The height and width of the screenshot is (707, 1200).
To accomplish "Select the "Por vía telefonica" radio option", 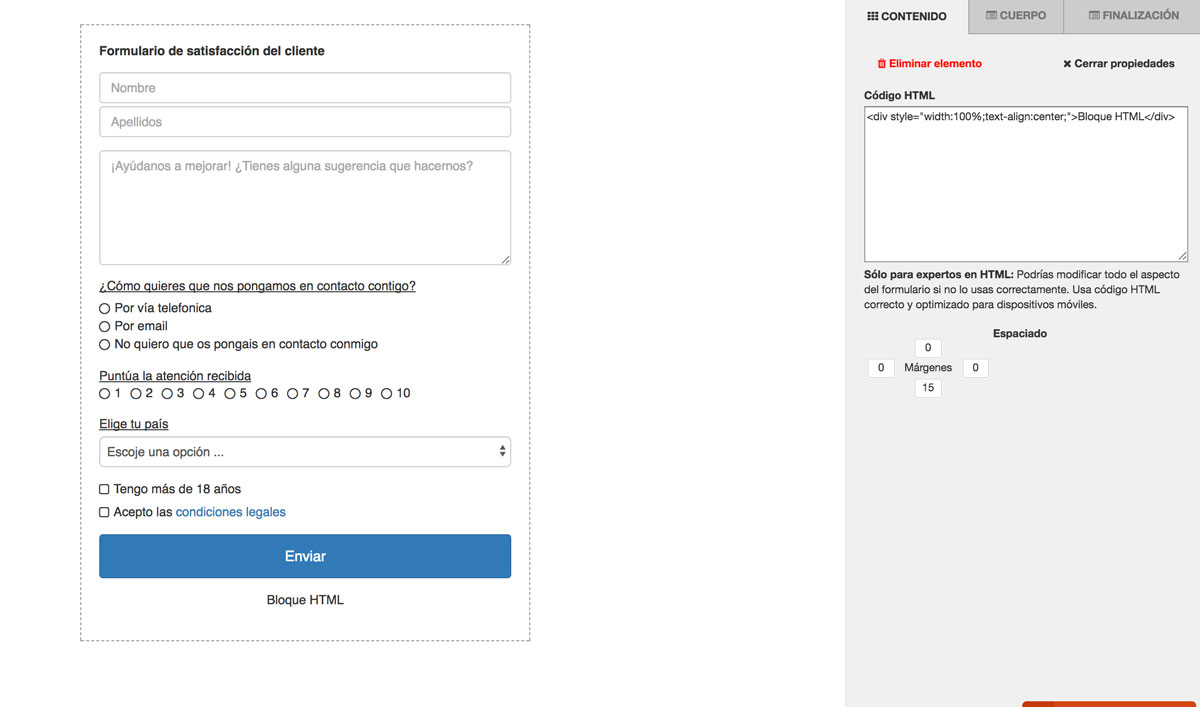I will (x=104, y=308).
